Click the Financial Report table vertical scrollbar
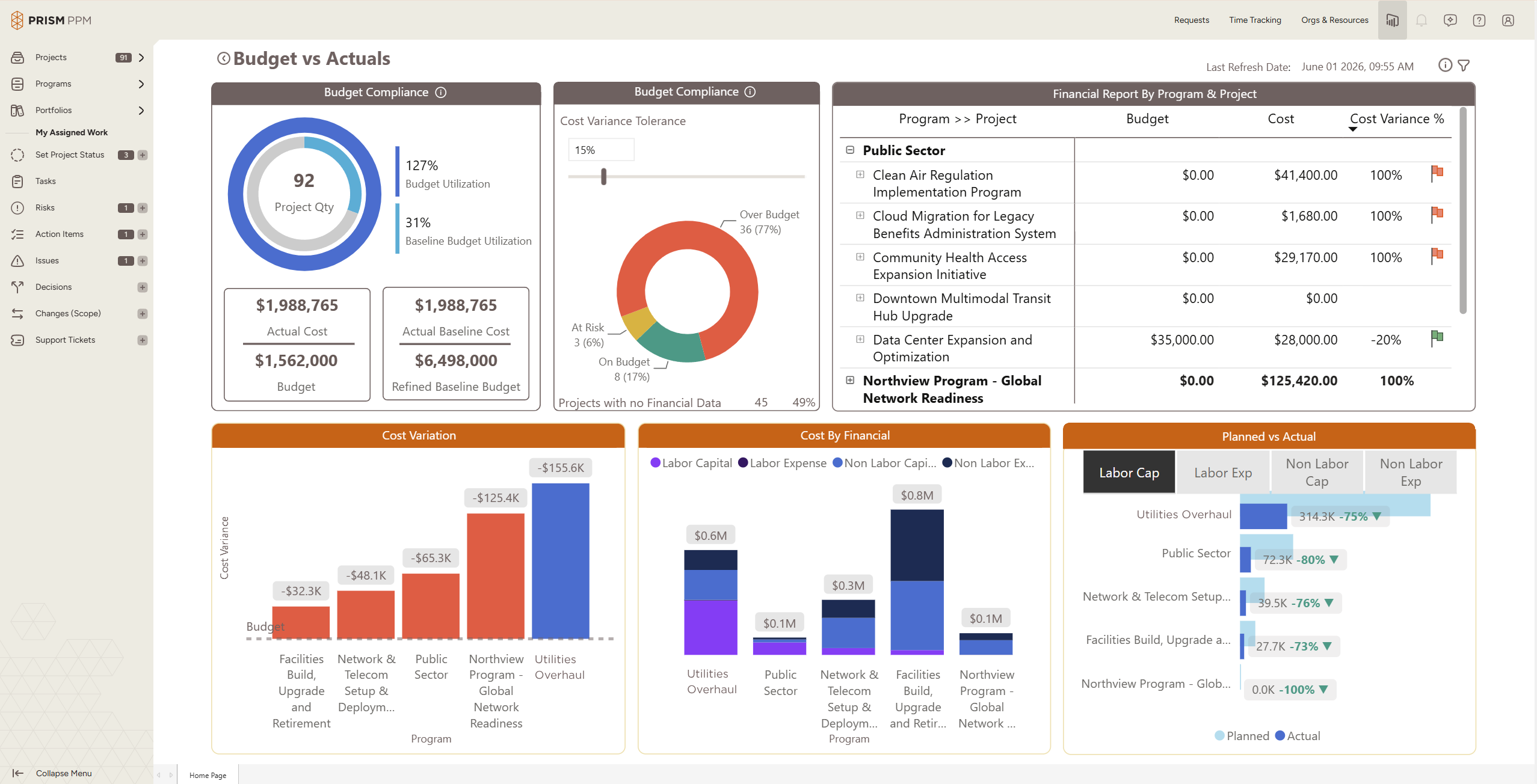 (1463, 210)
